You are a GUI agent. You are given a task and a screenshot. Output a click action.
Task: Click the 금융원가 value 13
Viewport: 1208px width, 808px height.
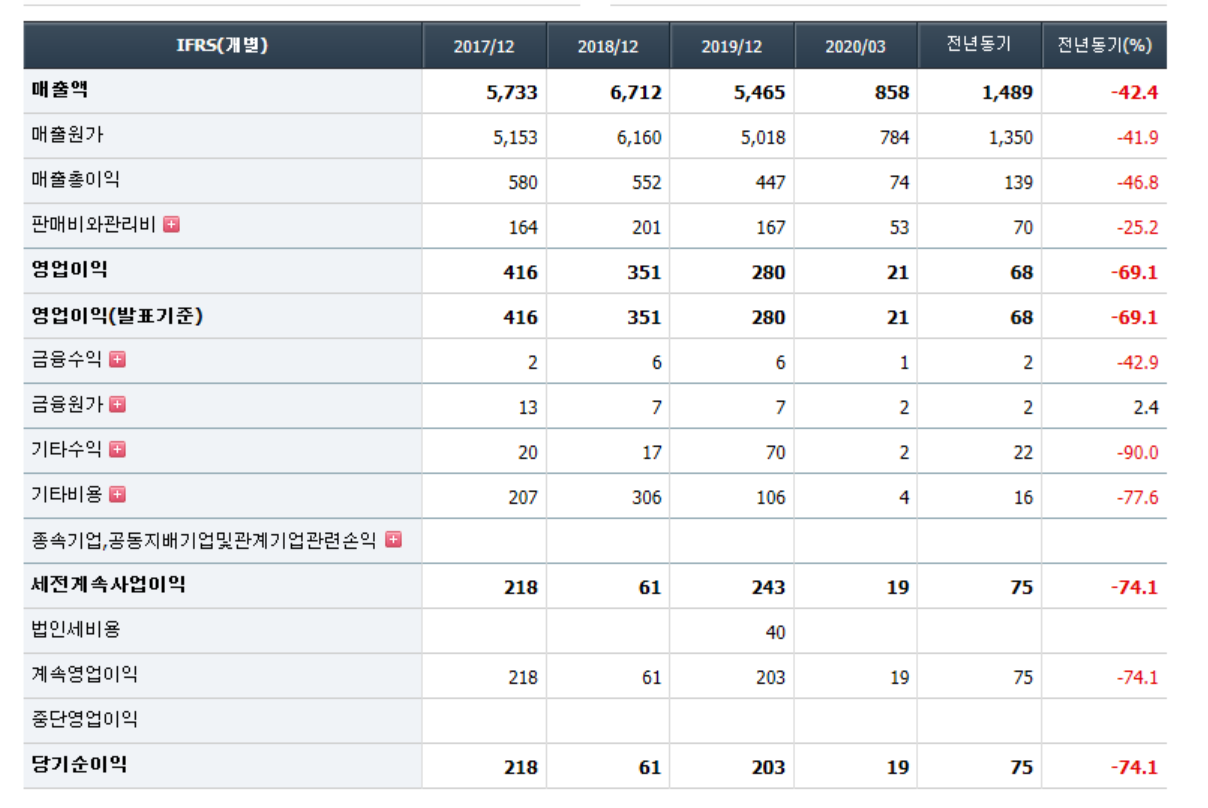coord(527,408)
